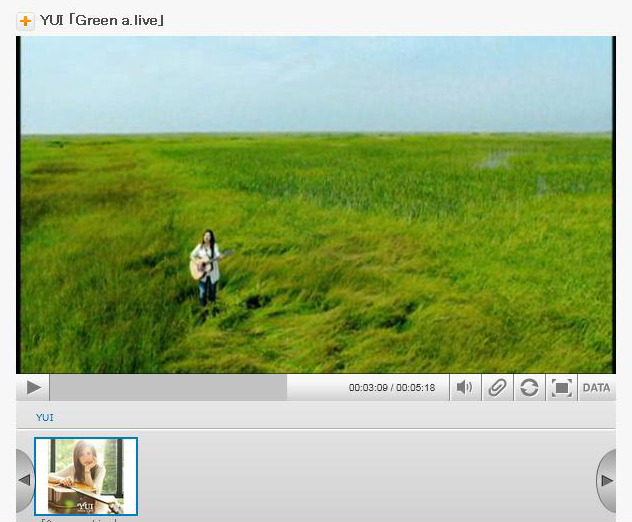Screen dimensions: 632x522
Task: Open the YUI artist link
Action: point(44,417)
